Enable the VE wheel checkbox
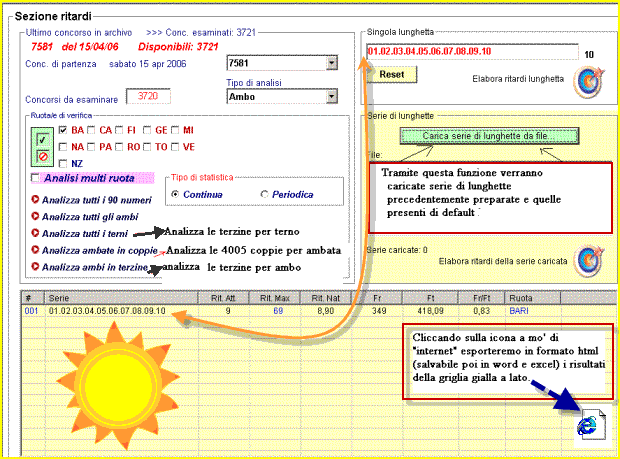Image resolution: width=620 pixels, height=459 pixels. click(175, 147)
